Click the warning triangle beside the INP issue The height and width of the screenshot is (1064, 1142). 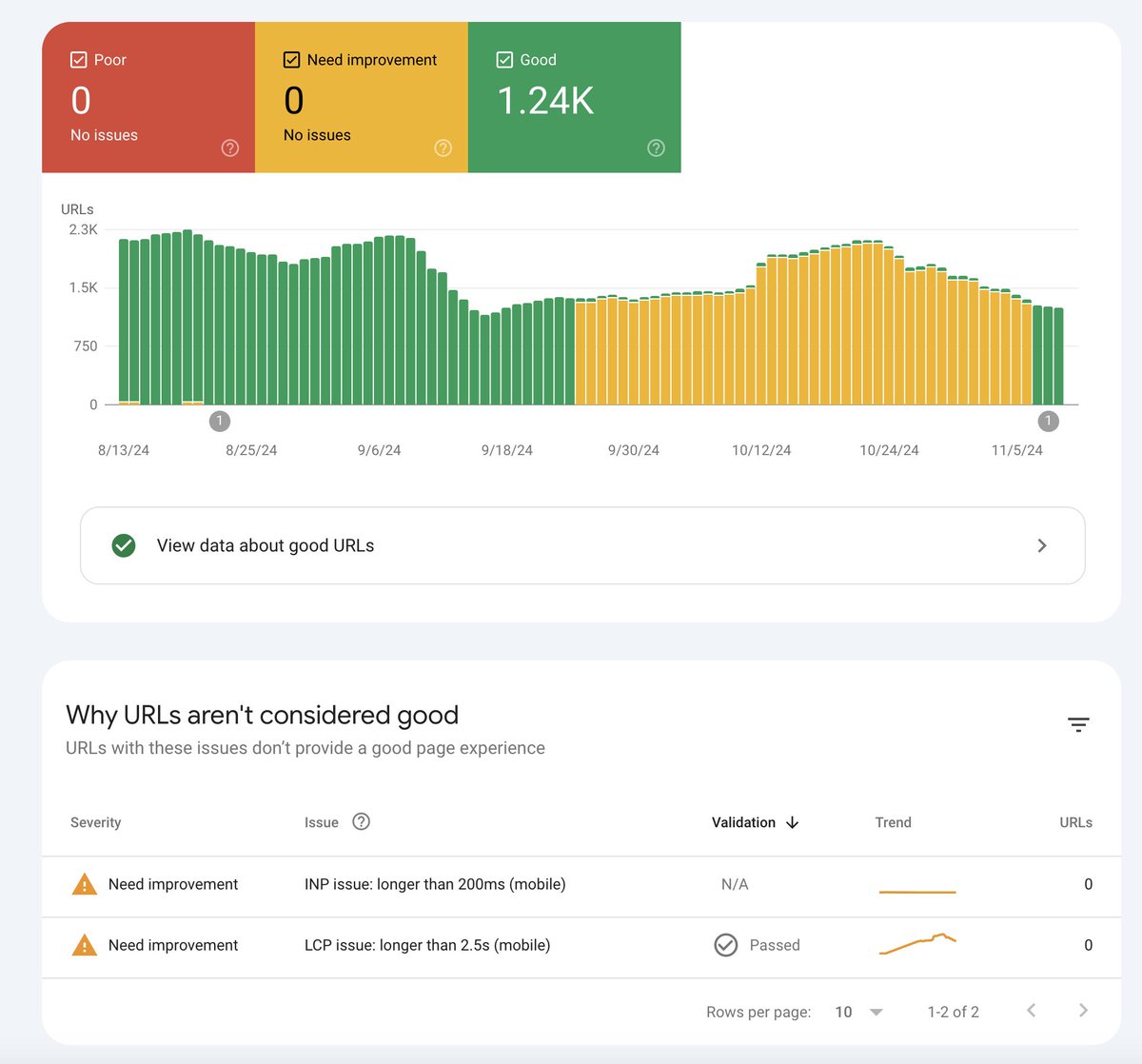point(84,884)
